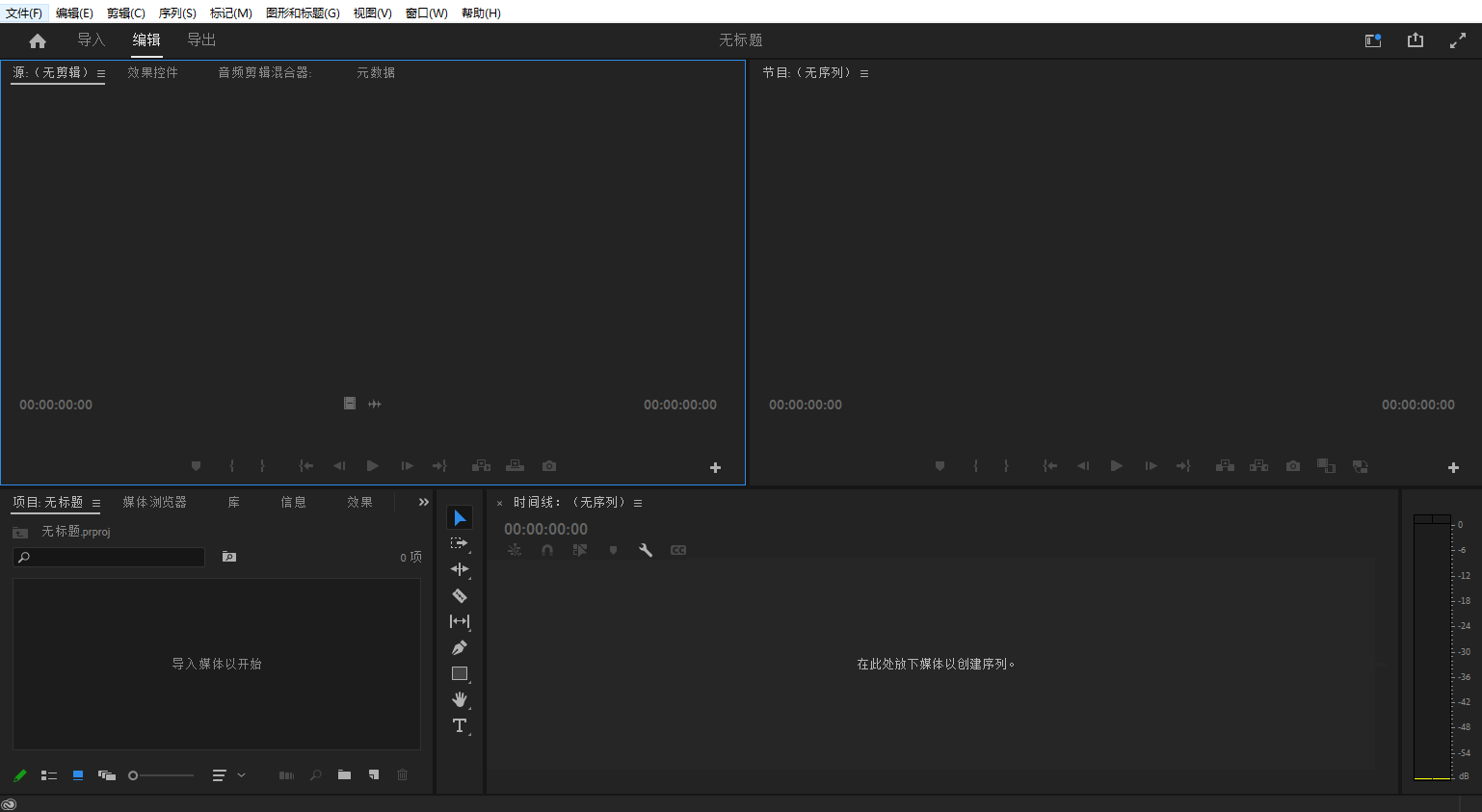The height and width of the screenshot is (812, 1482).
Task: Click the Home icon
Action: pos(38,40)
